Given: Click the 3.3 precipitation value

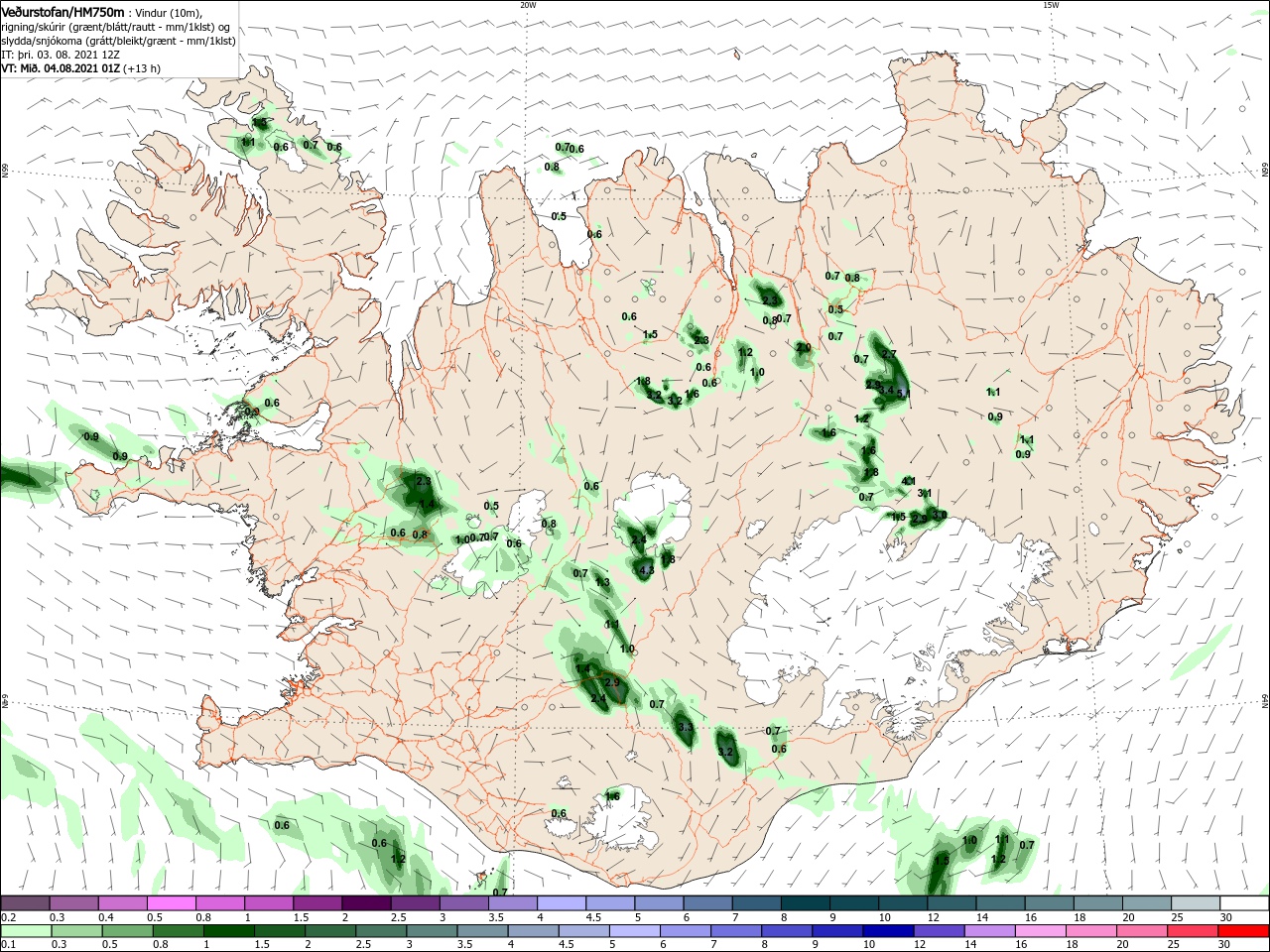Looking at the screenshot, I should (x=686, y=728).
